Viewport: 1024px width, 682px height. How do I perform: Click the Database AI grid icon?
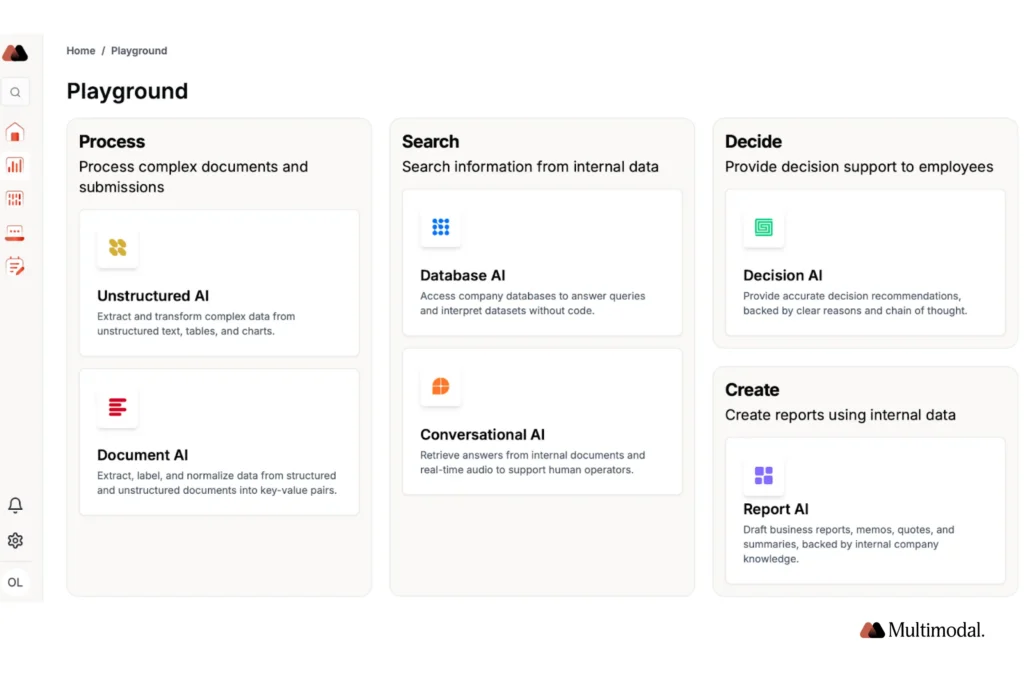pos(440,227)
